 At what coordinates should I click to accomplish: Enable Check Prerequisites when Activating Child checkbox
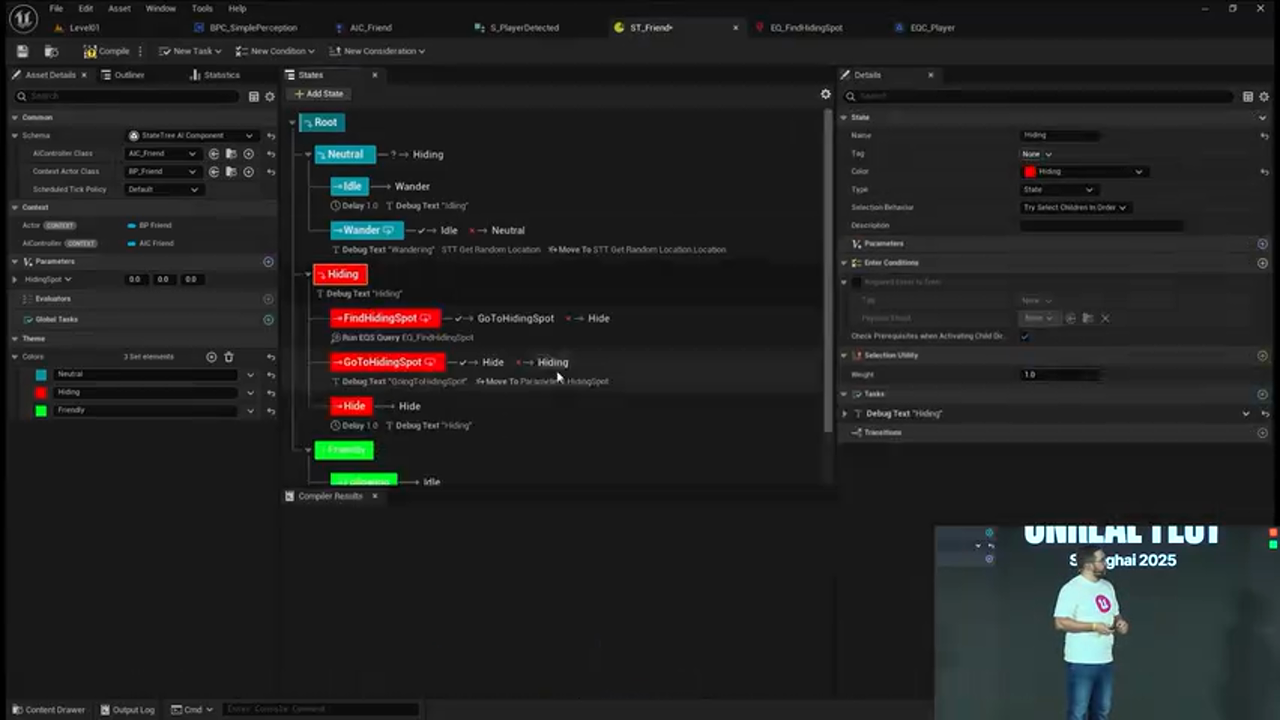[x=1026, y=337]
